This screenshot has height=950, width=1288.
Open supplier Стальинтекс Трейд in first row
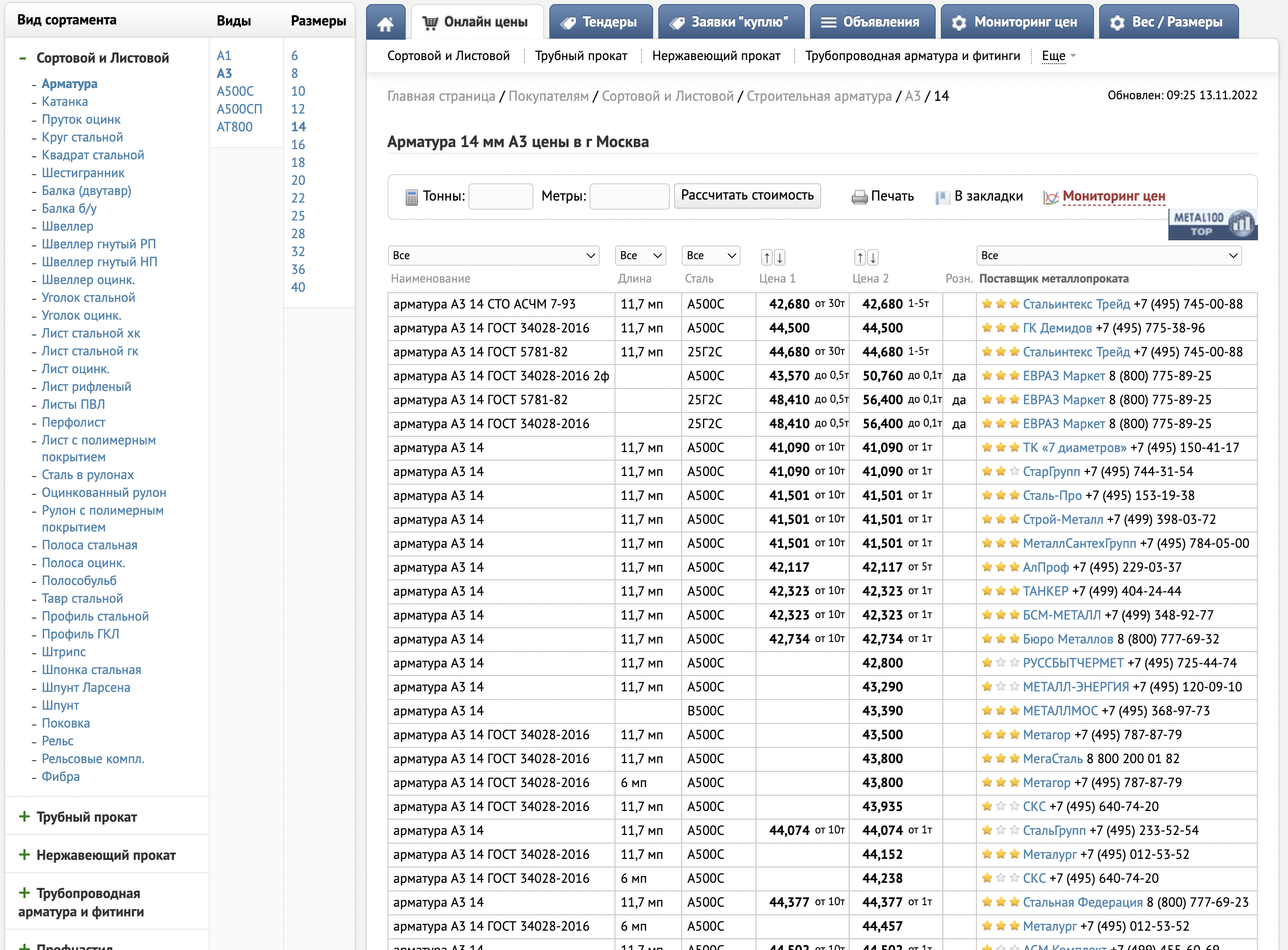pos(1076,303)
